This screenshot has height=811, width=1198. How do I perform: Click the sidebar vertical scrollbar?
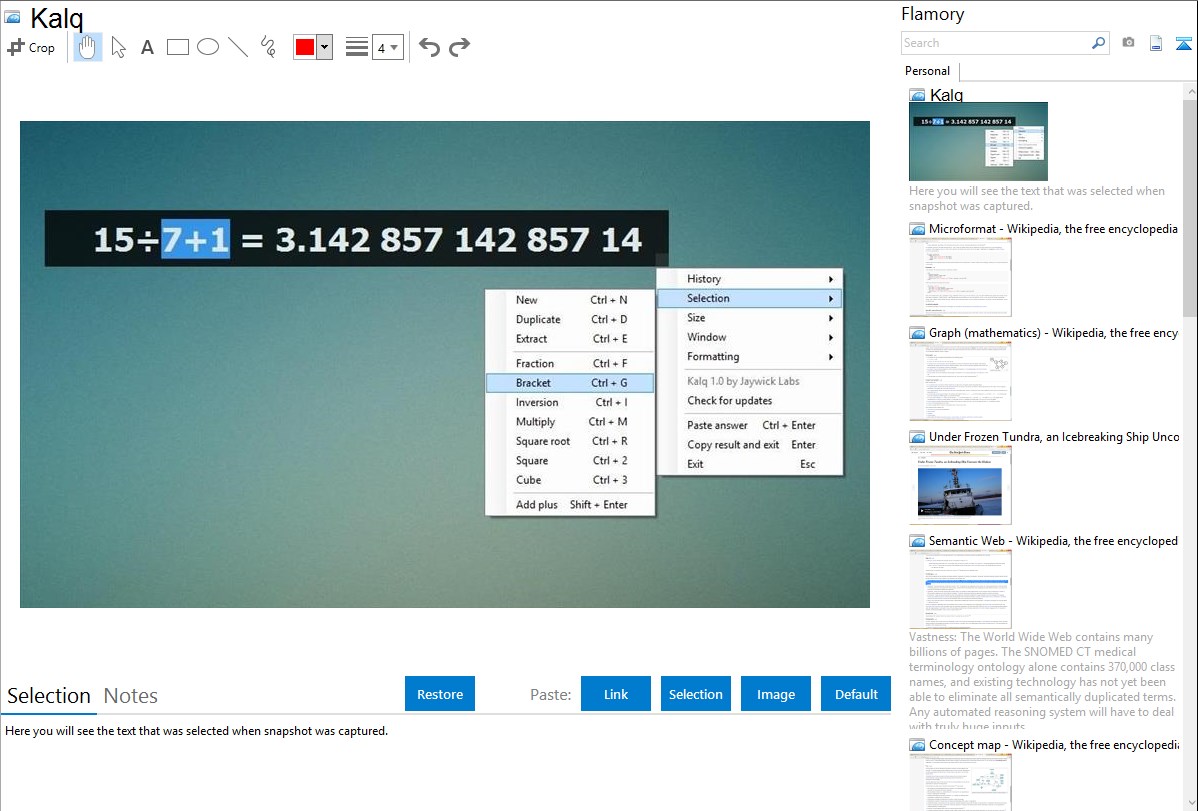click(1190, 208)
